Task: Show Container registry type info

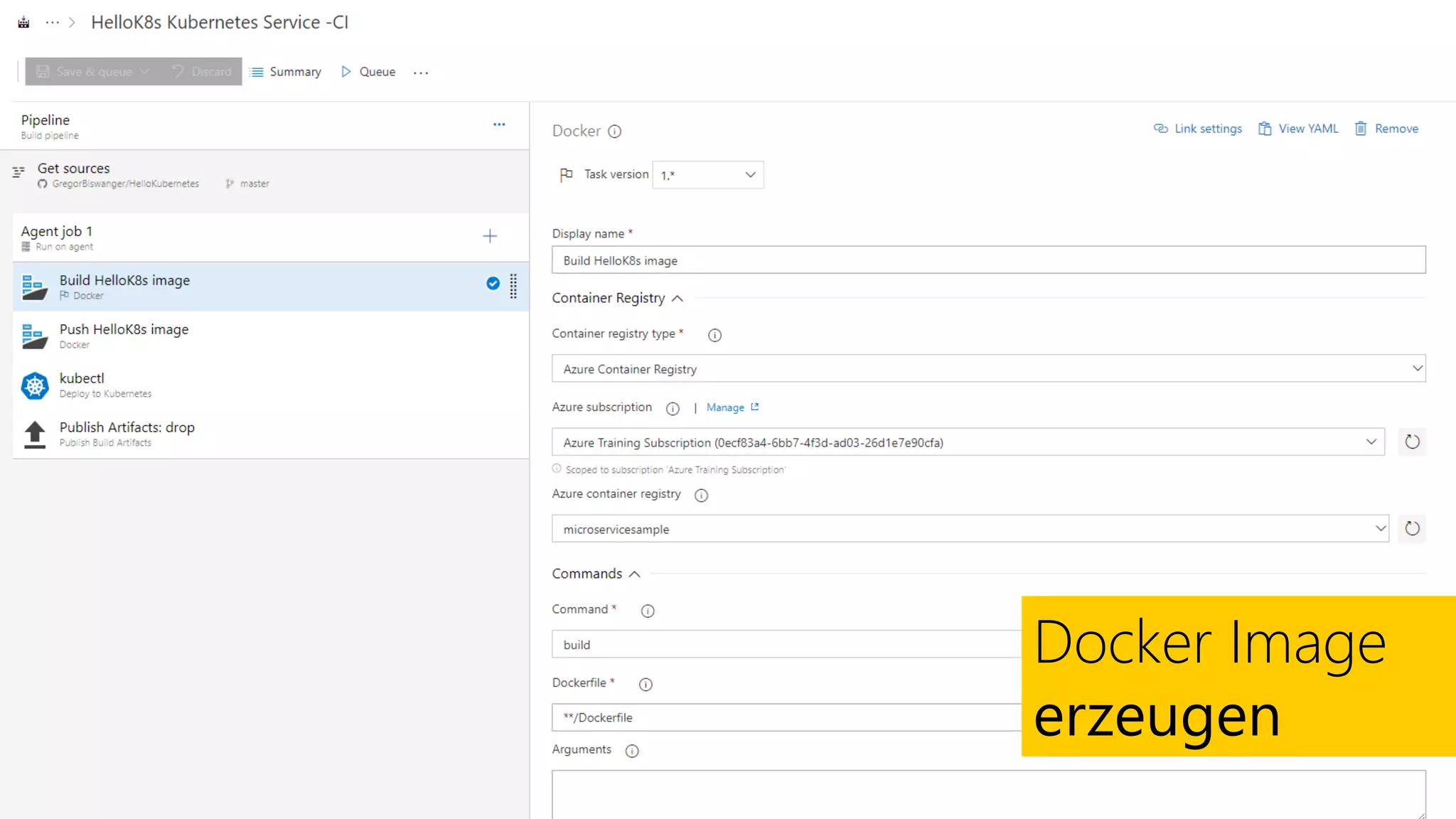Action: [x=714, y=335]
